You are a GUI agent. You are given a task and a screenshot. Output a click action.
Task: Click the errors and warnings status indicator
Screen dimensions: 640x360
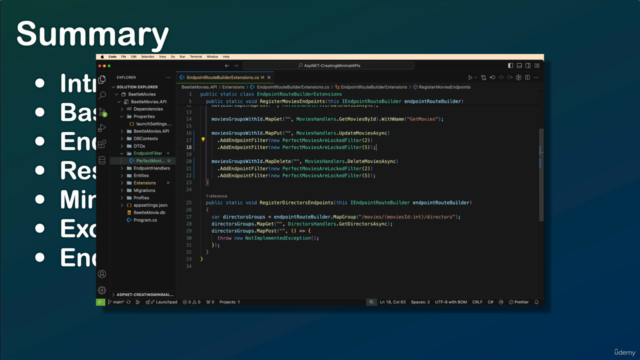click(192, 302)
